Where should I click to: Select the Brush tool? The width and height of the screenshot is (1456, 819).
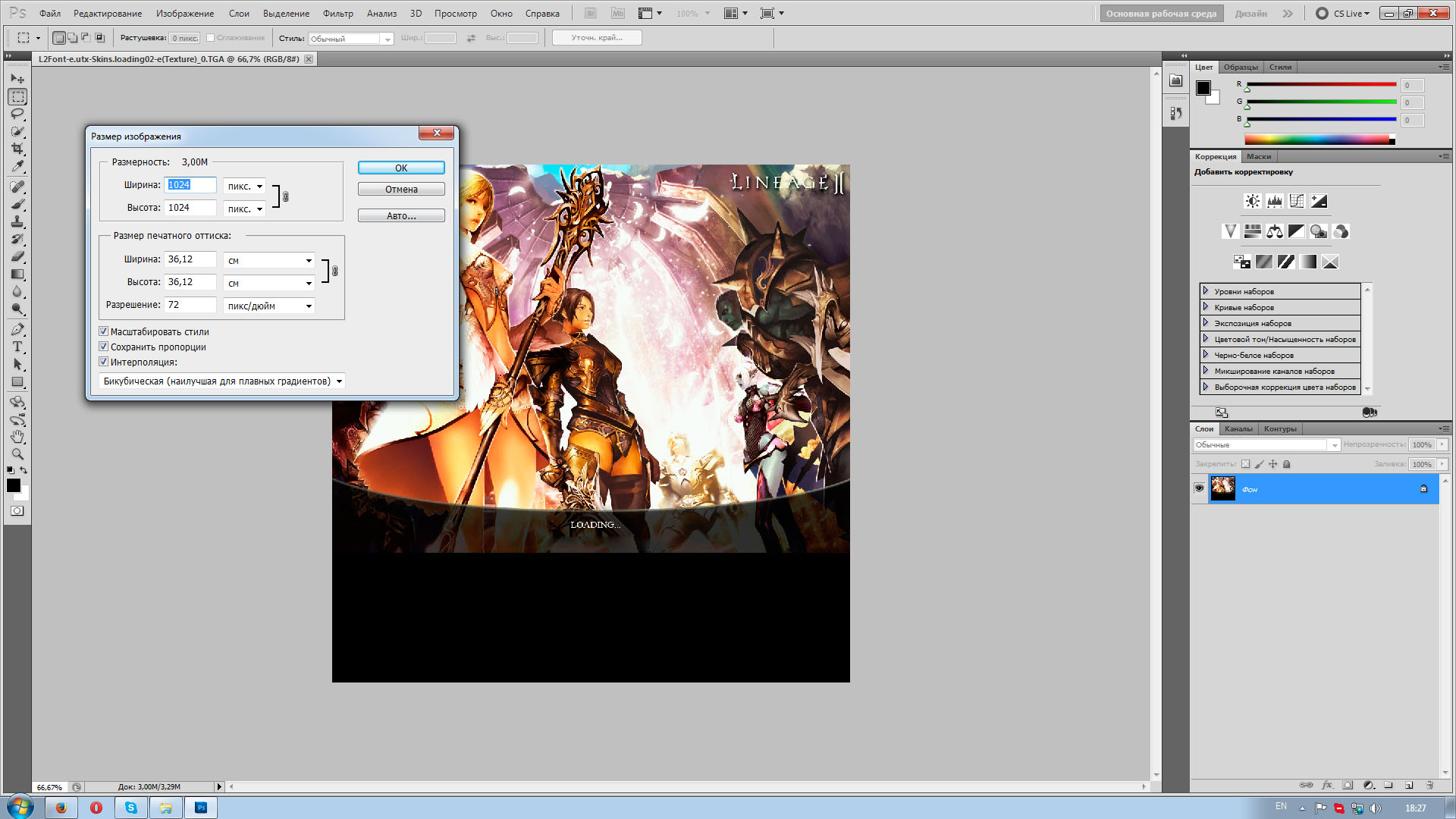(17, 204)
